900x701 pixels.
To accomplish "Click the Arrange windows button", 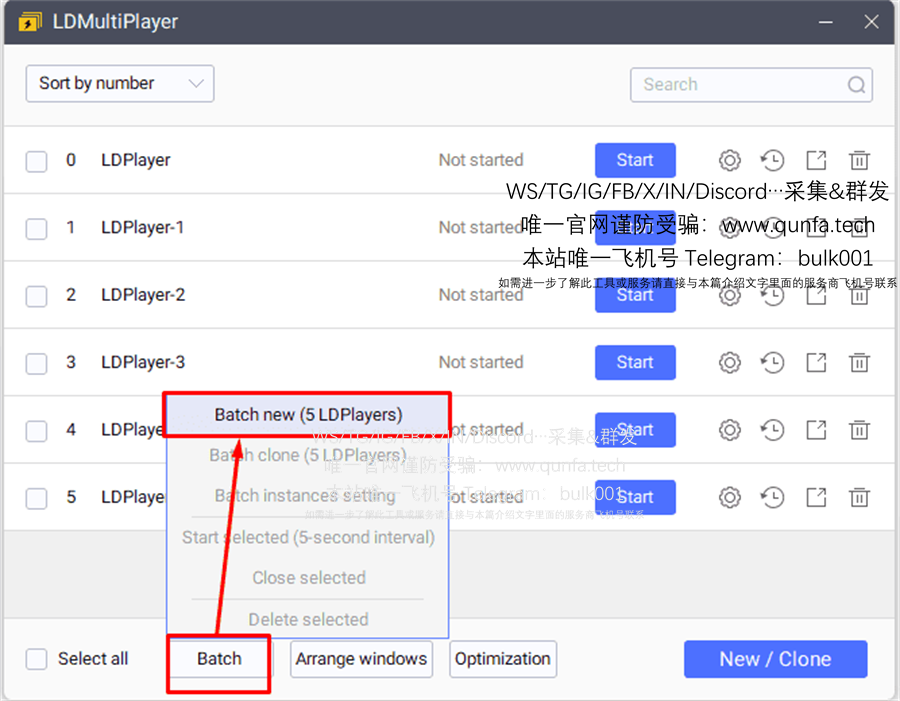I will pyautogui.click(x=361, y=659).
